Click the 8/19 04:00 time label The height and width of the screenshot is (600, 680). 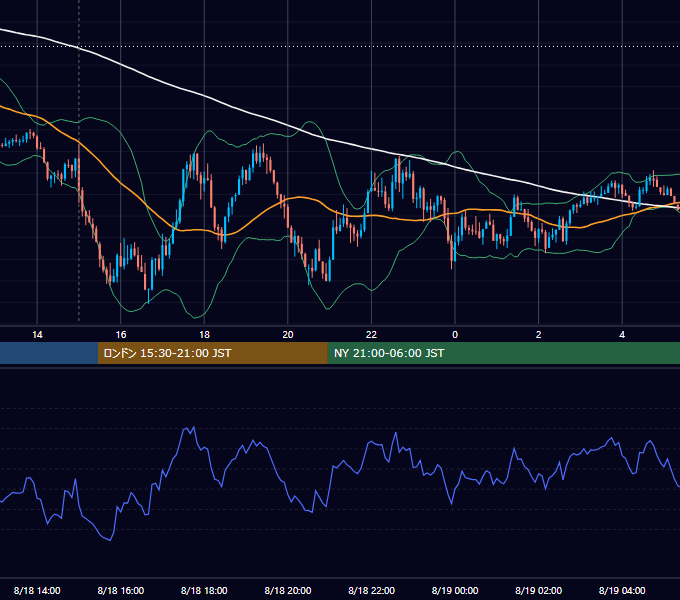pos(622,590)
